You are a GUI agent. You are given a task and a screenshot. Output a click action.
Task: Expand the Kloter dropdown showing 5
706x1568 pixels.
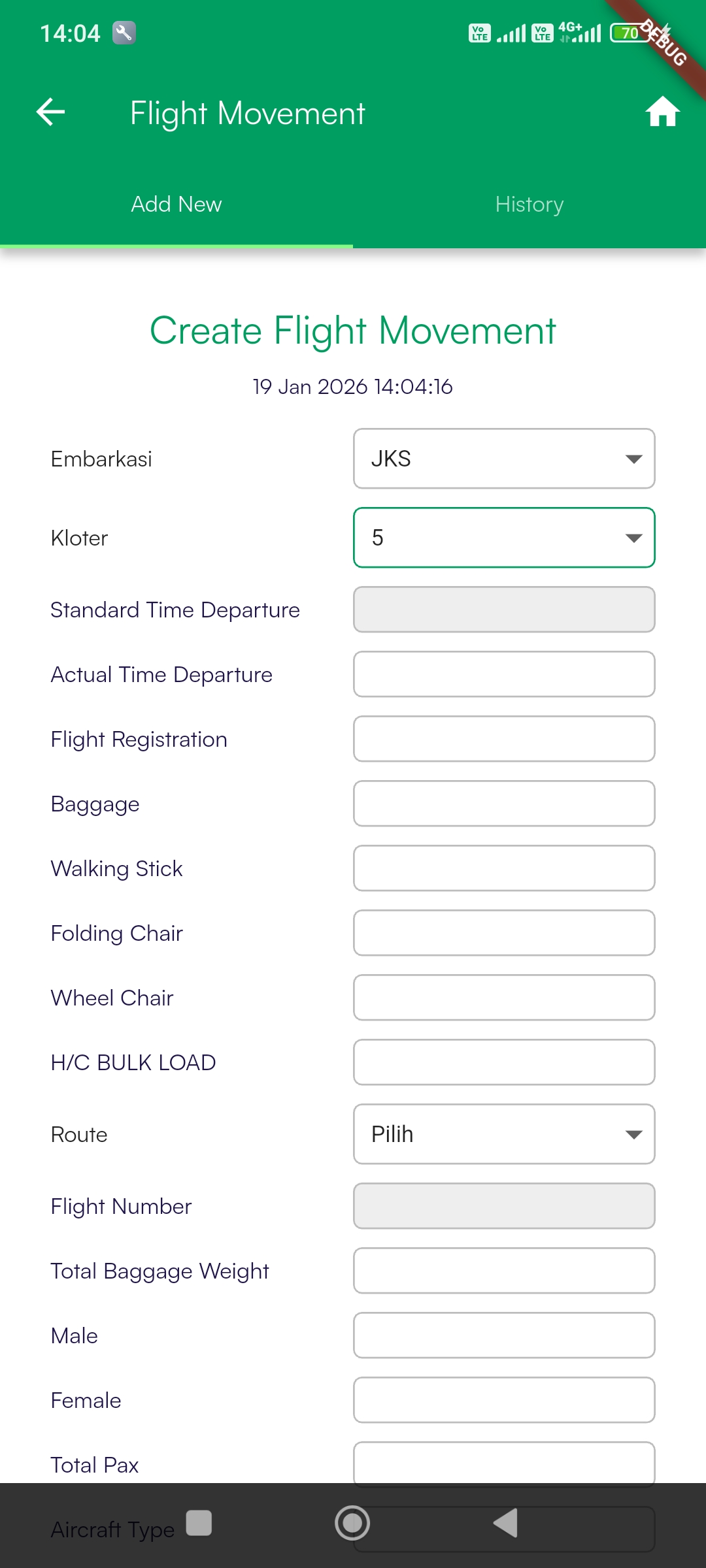pos(504,538)
